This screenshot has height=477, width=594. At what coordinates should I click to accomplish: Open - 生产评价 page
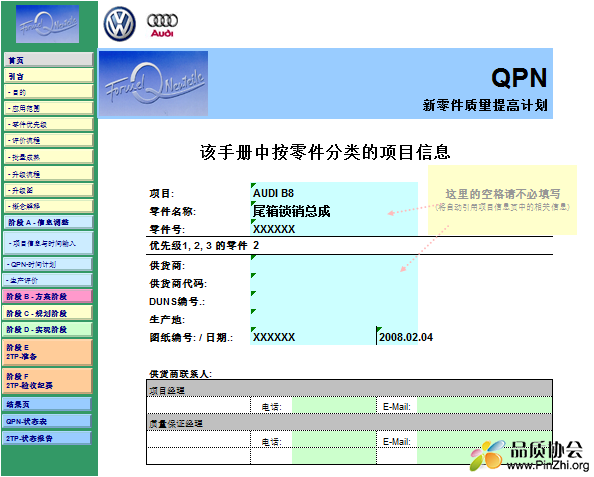click(x=47, y=280)
